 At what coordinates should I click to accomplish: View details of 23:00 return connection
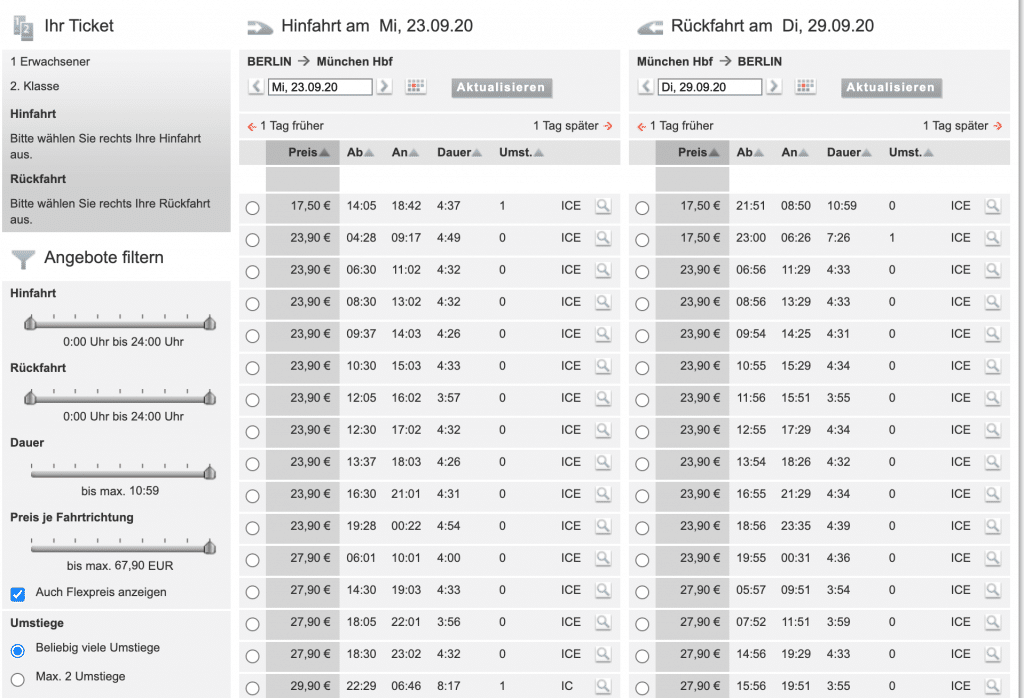pos(992,238)
